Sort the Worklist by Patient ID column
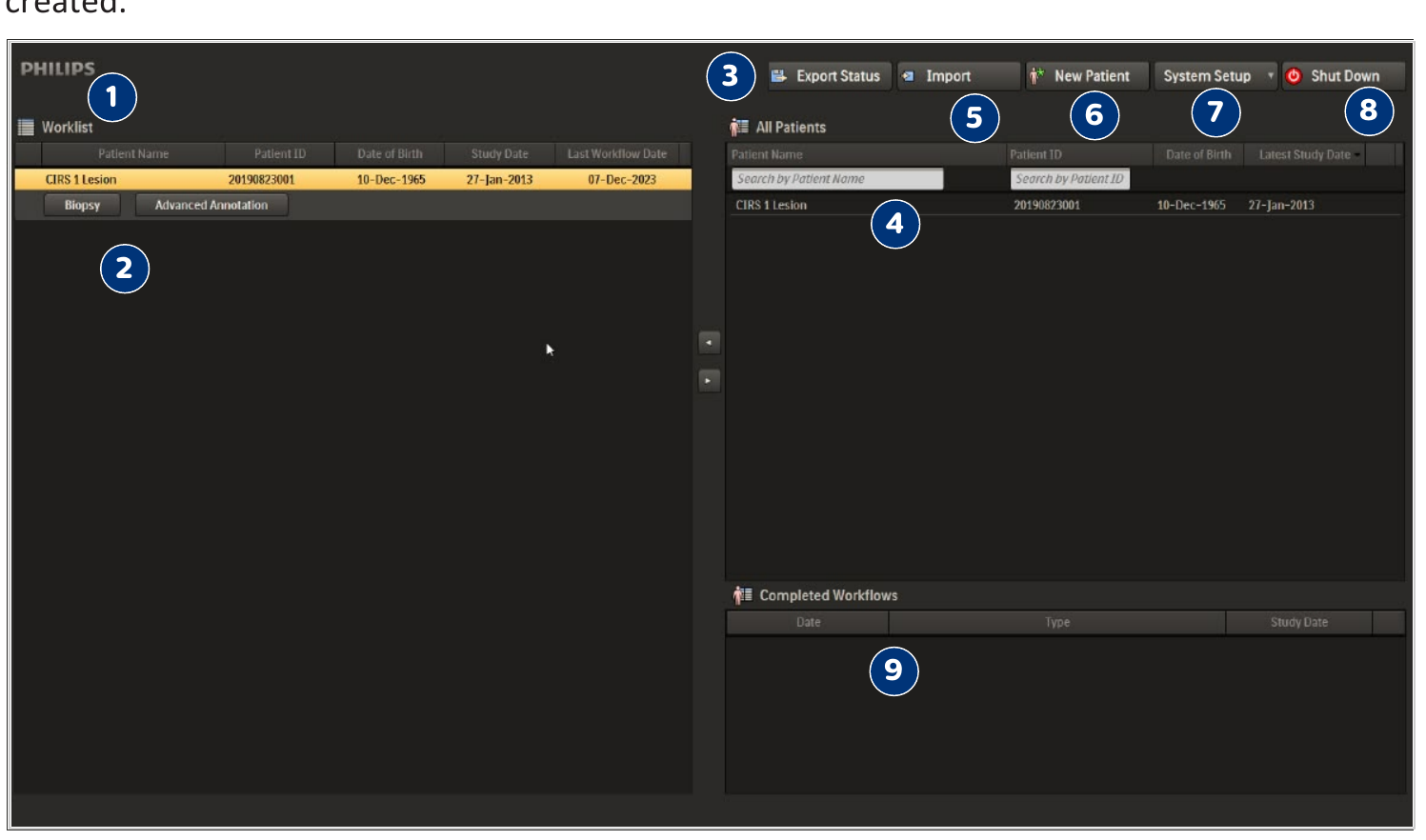 tap(280, 154)
